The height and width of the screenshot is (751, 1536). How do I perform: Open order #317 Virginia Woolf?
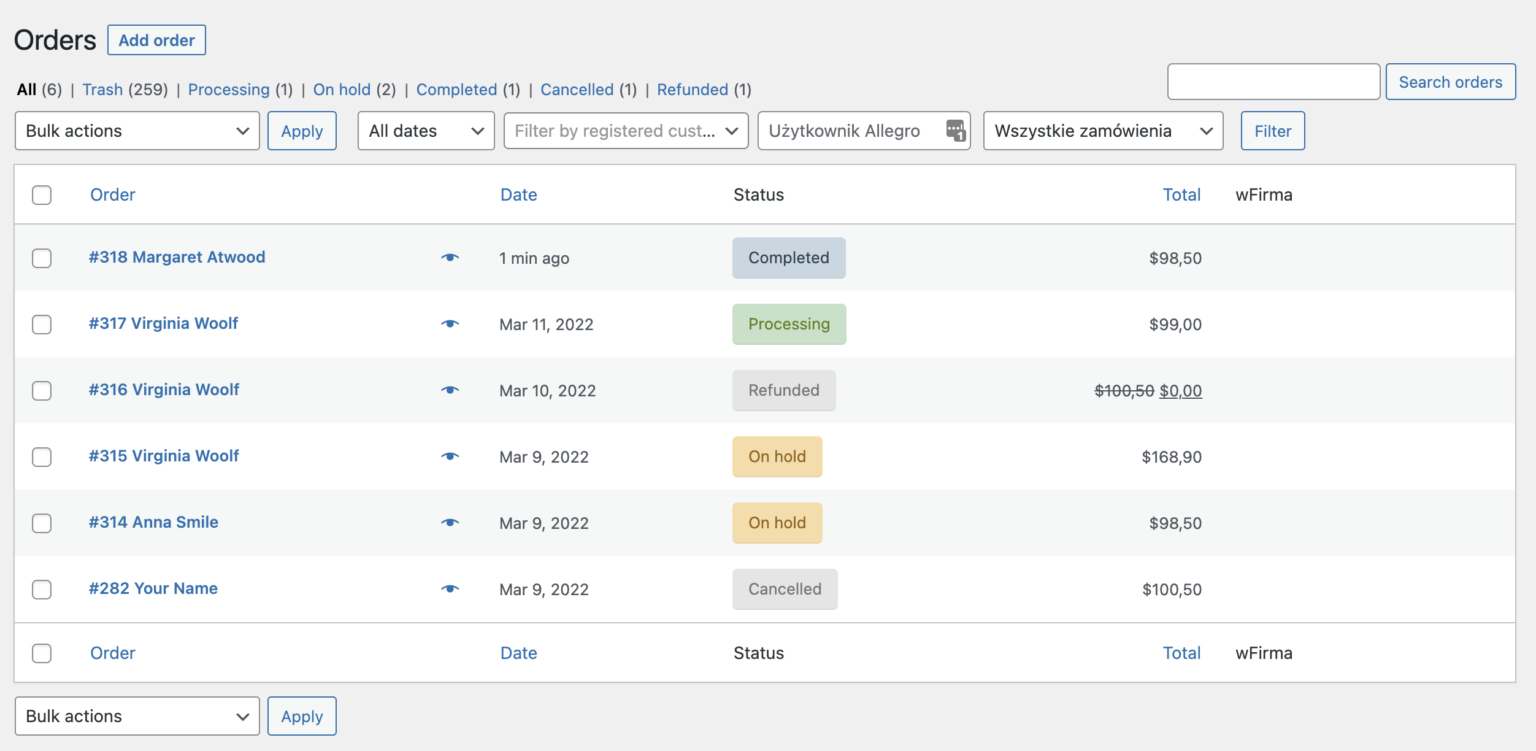click(x=163, y=323)
